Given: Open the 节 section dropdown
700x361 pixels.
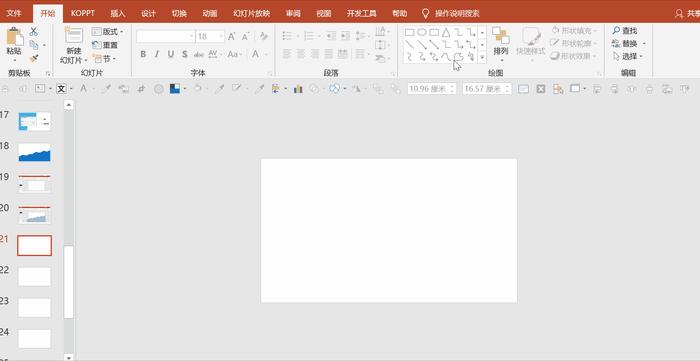Looking at the screenshot, I should [x=104, y=58].
